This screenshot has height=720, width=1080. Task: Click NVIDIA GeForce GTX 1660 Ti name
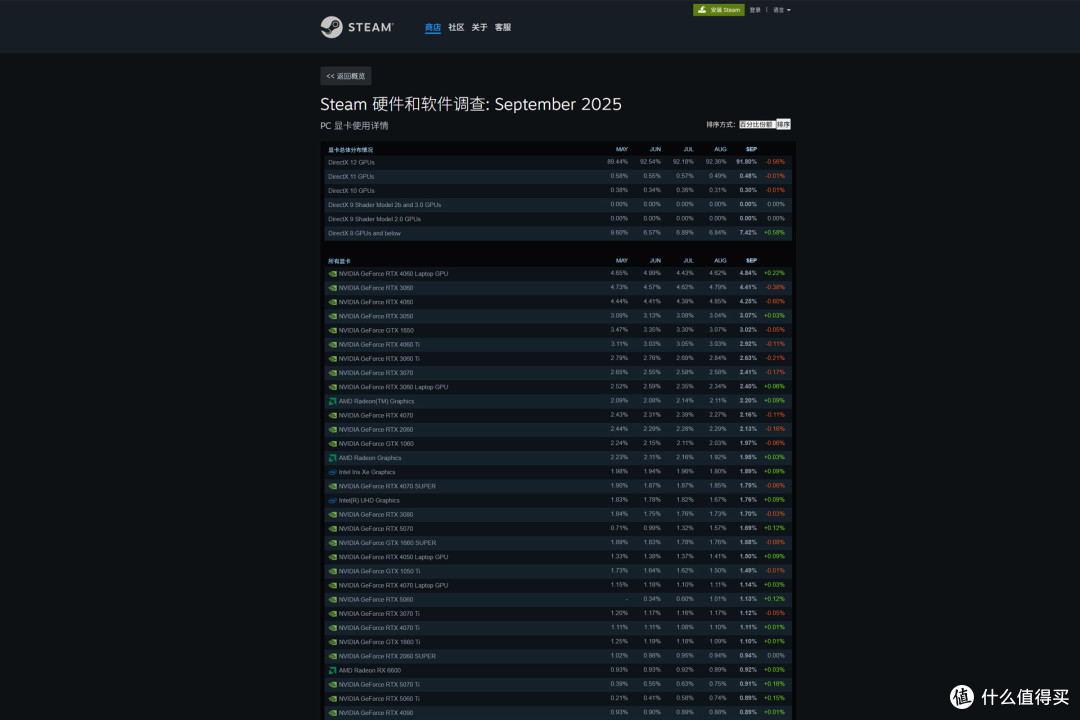coord(380,641)
